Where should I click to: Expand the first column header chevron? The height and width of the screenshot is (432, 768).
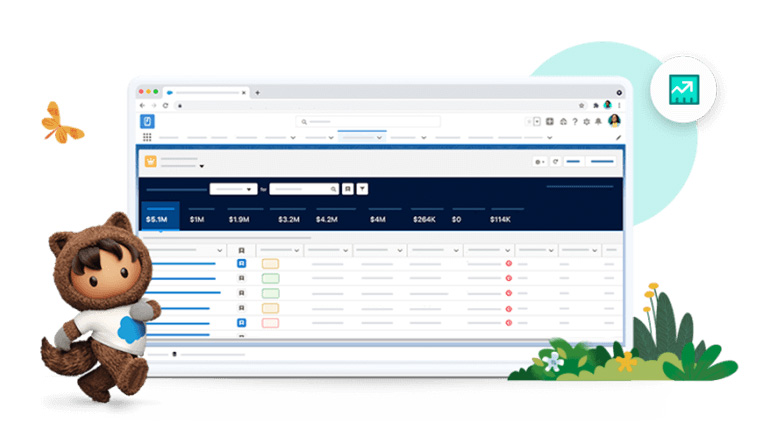(219, 249)
